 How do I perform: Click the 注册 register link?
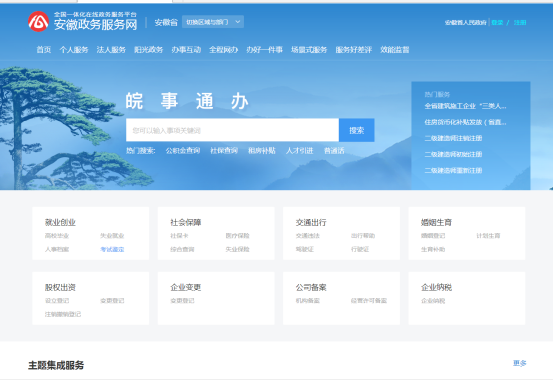[520, 23]
